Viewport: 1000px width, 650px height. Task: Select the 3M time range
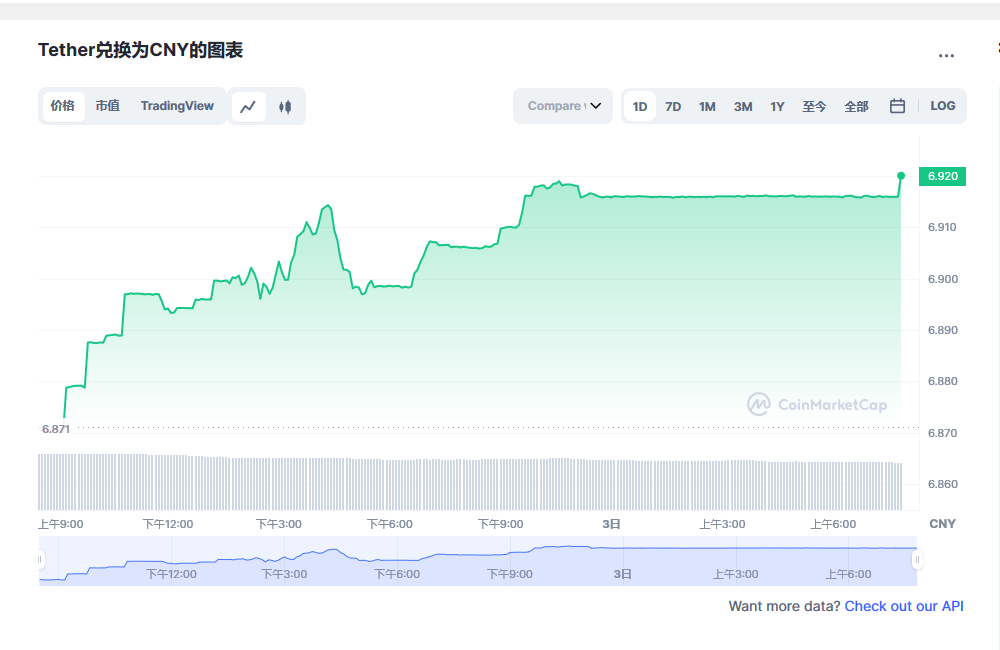(x=743, y=107)
